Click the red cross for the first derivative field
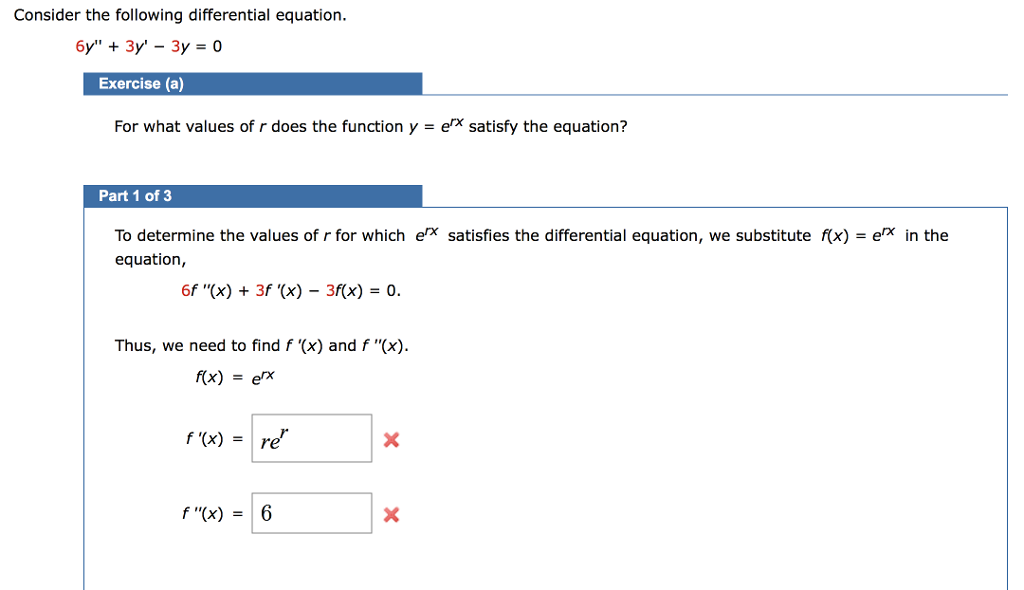 [x=390, y=438]
